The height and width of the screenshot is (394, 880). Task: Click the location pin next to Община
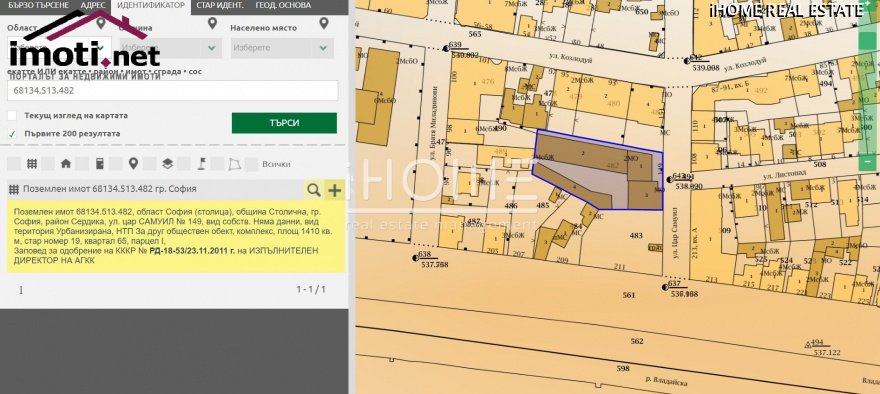click(212, 23)
